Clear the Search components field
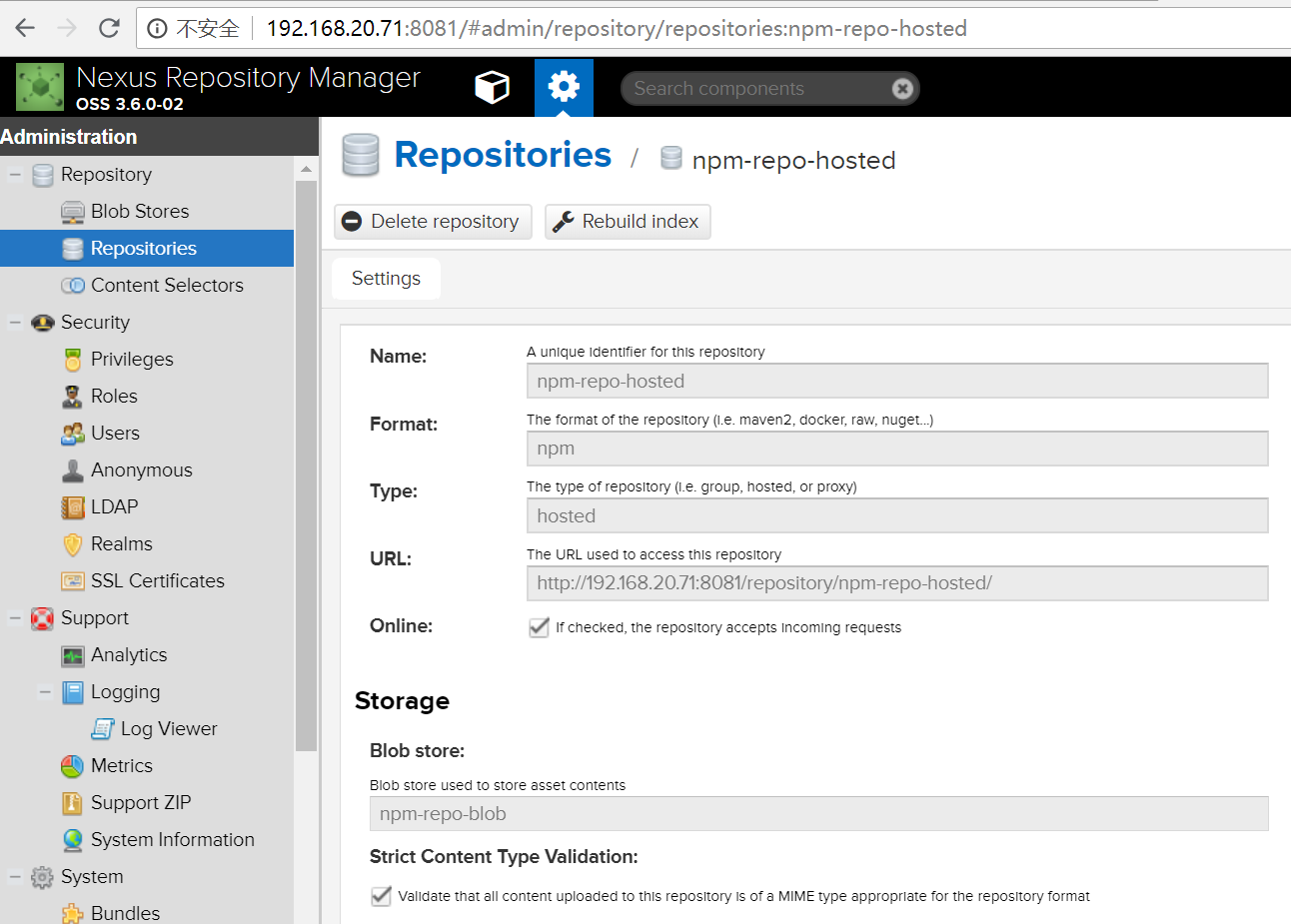 click(x=902, y=89)
